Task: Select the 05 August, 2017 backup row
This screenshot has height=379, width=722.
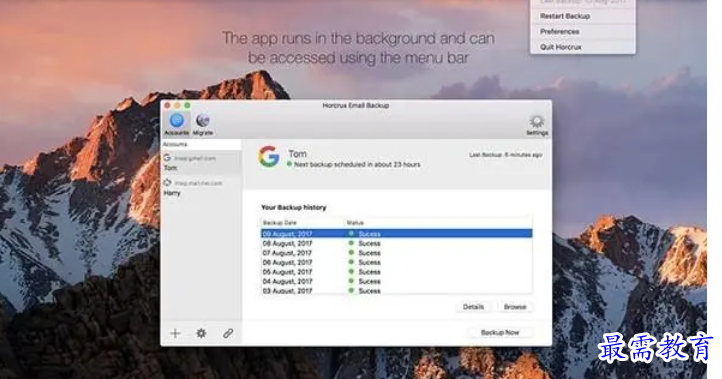Action: pos(396,272)
